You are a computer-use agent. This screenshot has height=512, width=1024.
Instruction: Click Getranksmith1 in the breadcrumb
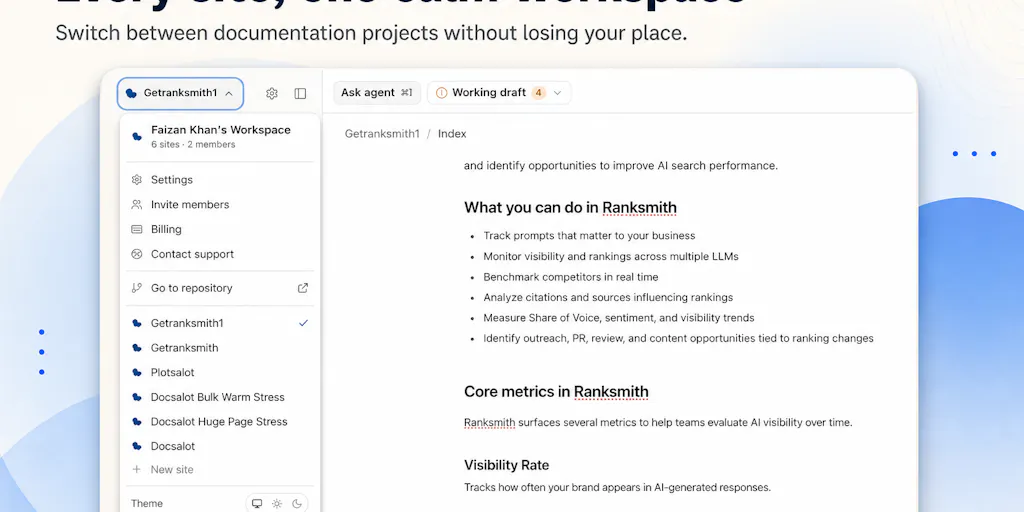pos(382,134)
